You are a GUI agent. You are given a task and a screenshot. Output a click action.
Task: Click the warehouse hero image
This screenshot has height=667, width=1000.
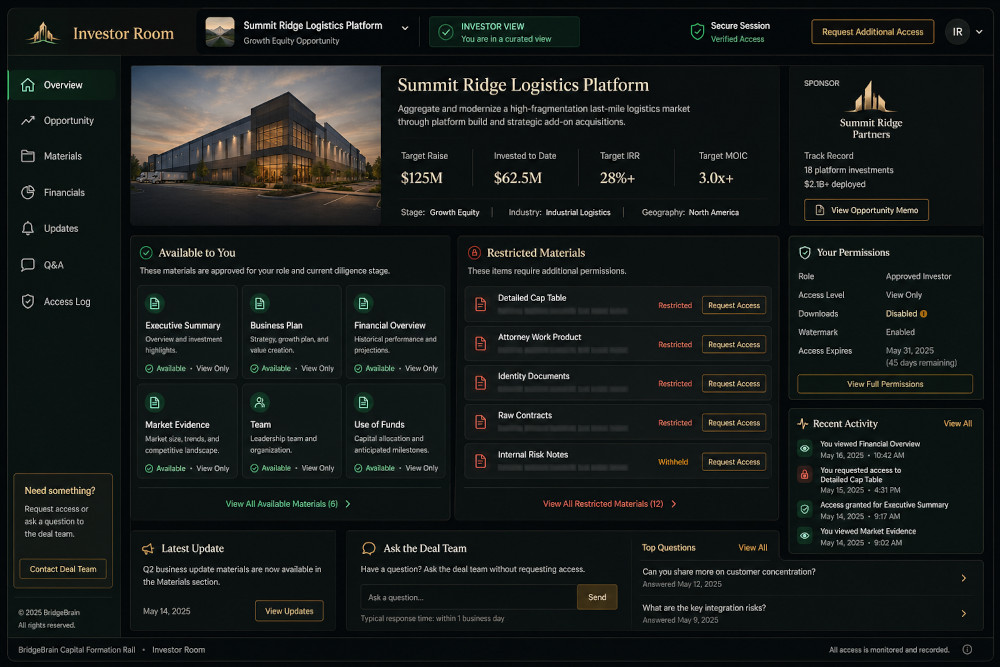click(x=256, y=145)
